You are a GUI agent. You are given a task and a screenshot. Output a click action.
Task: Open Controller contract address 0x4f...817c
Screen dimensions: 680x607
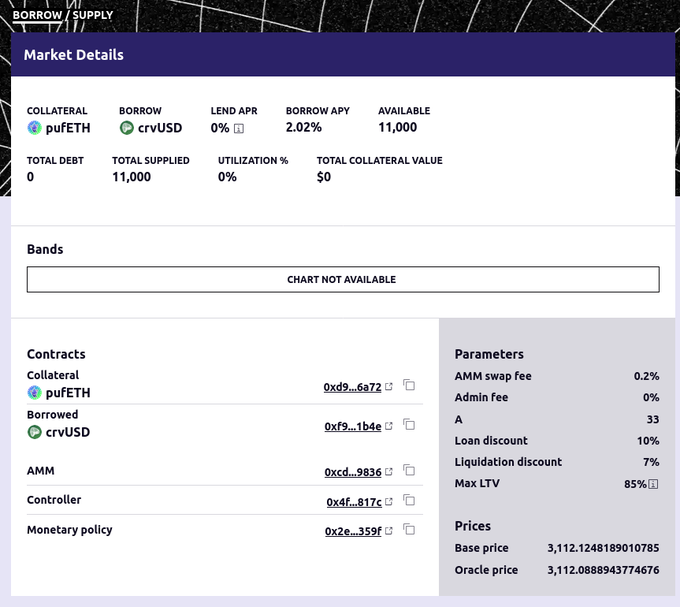pos(354,502)
